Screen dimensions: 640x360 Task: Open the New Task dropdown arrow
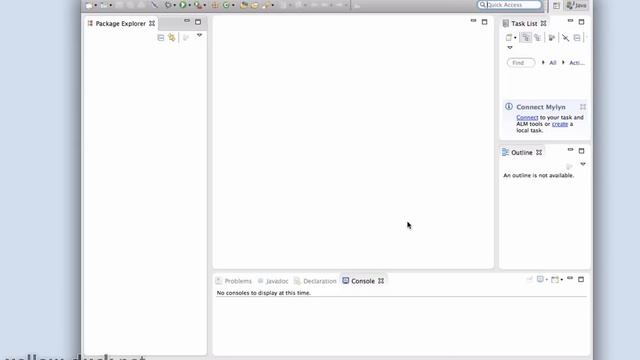(515, 38)
